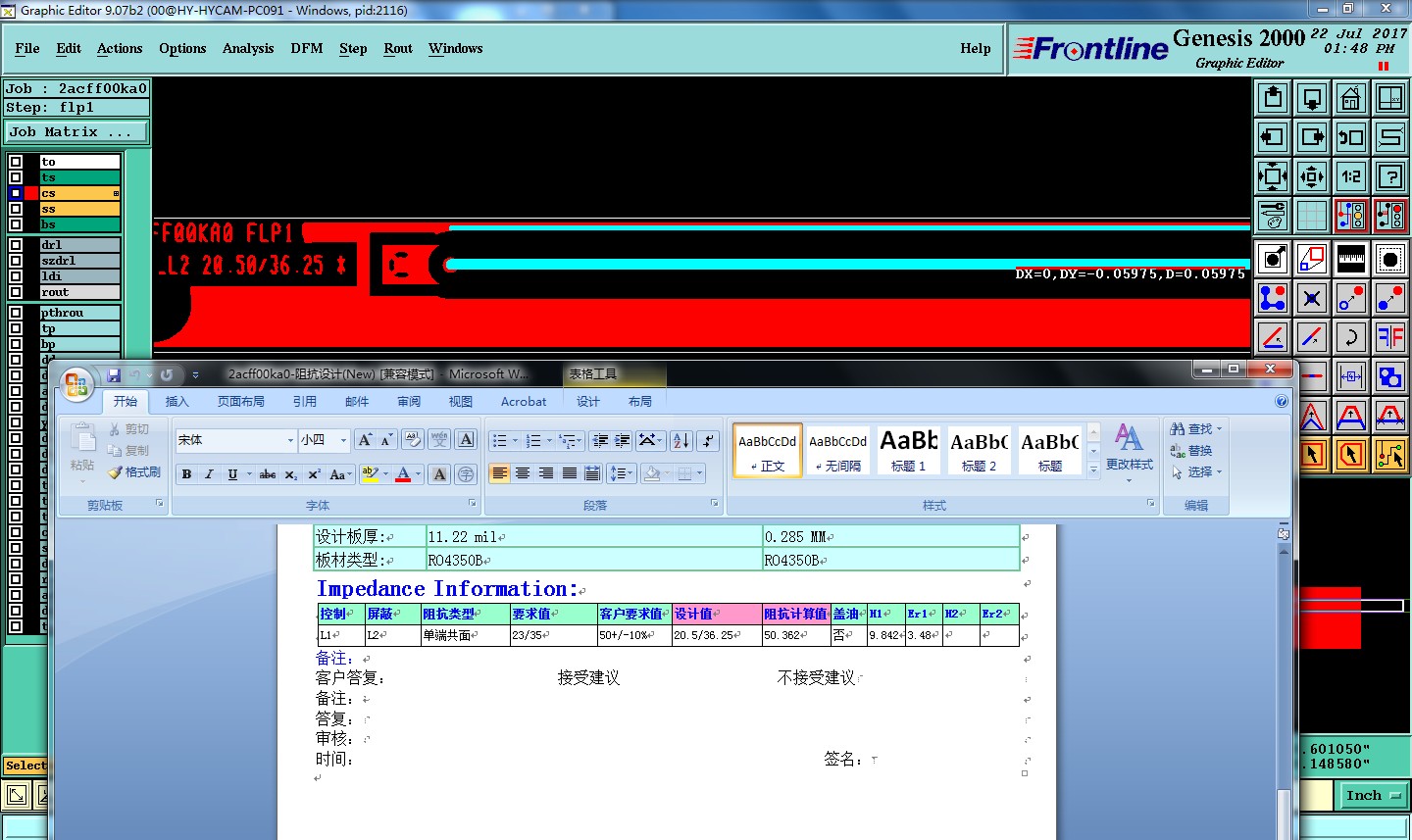Toggle the checkbox for layer bs
Screen dimensions: 1412x840
16,224
